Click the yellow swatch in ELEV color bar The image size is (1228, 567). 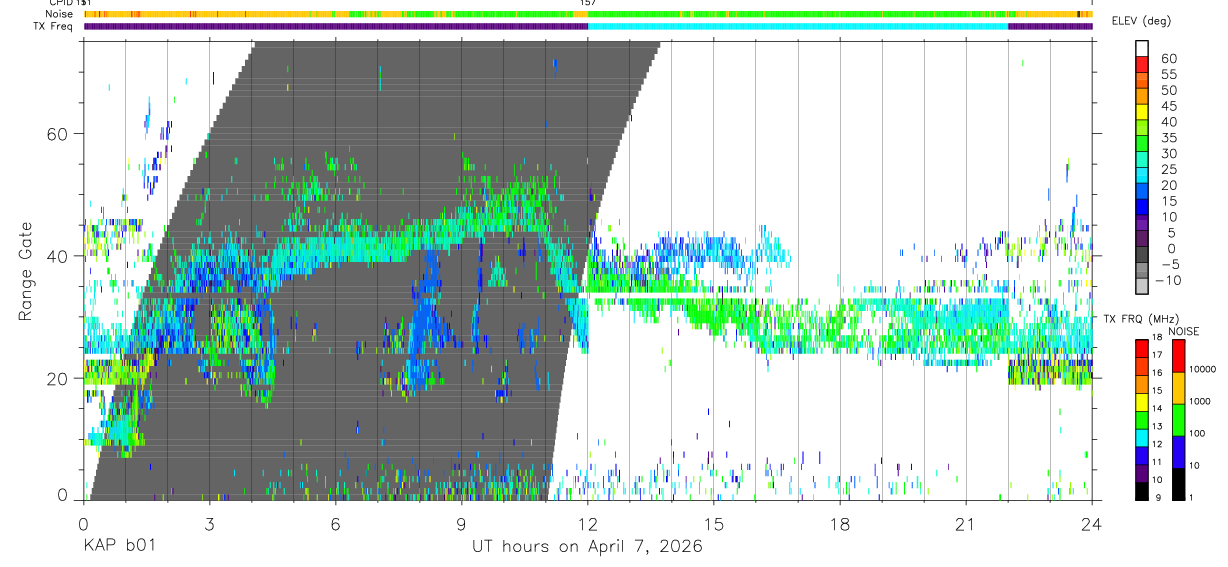tap(1141, 111)
